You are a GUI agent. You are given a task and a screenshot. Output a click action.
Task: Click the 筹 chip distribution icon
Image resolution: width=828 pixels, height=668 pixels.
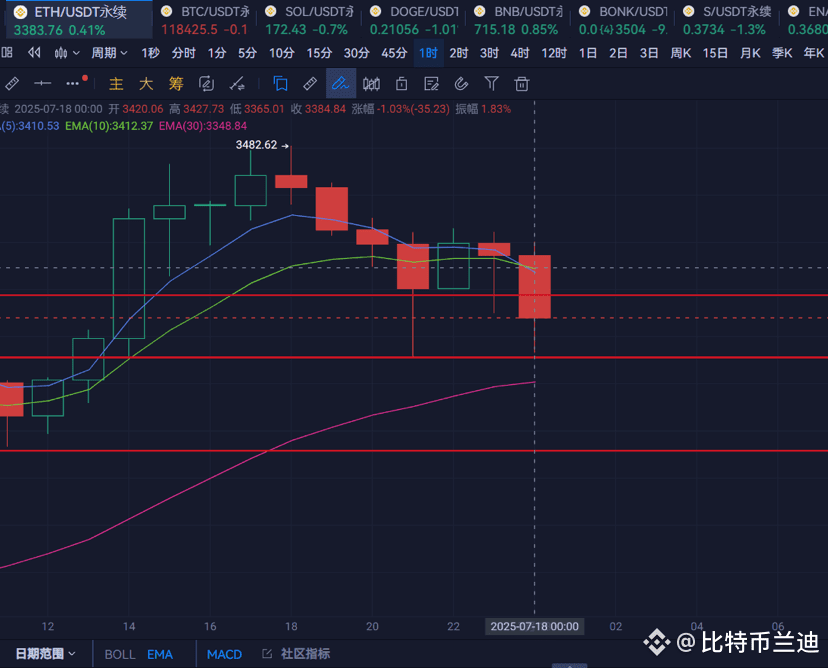[x=176, y=83]
